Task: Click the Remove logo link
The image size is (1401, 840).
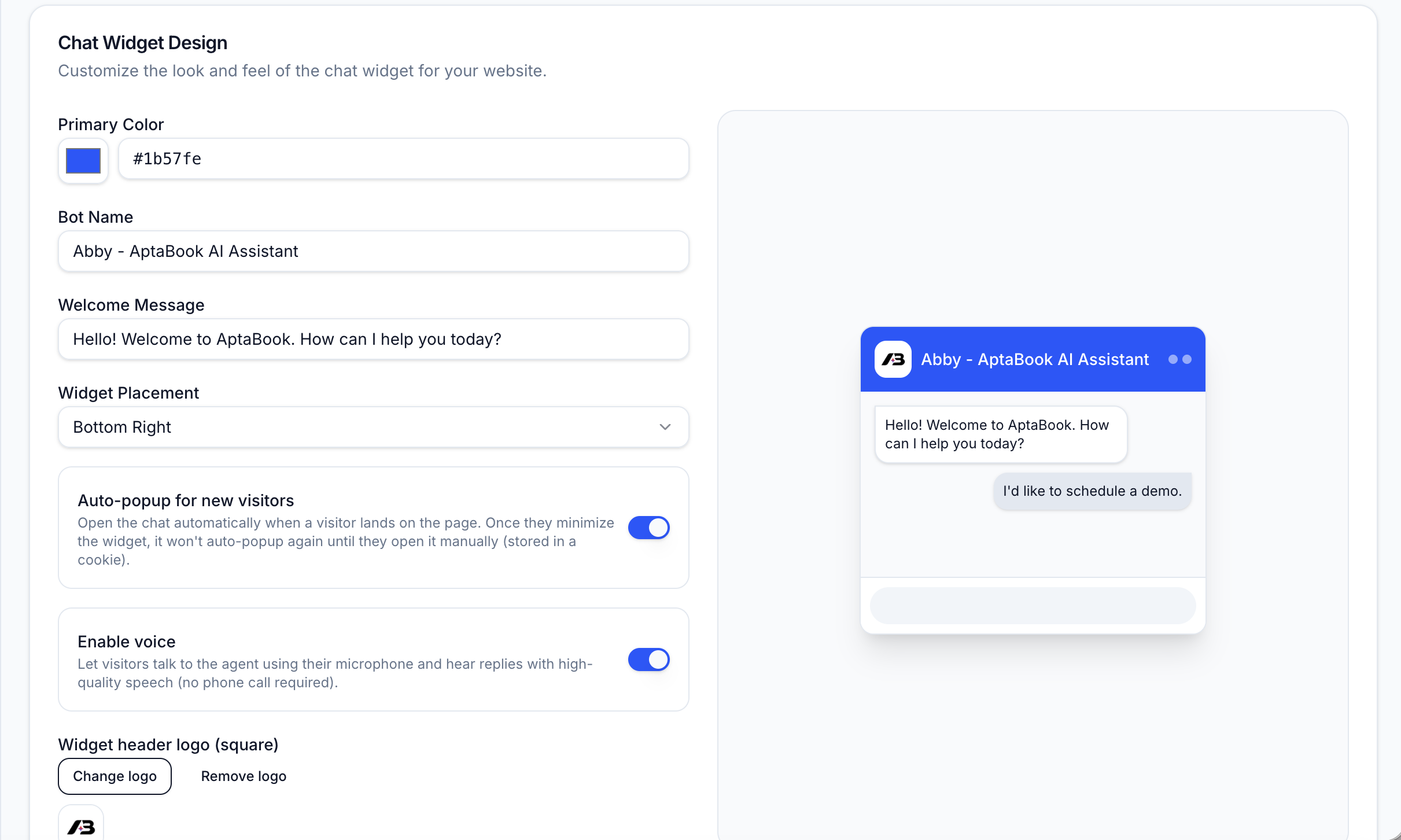Action: pos(244,776)
